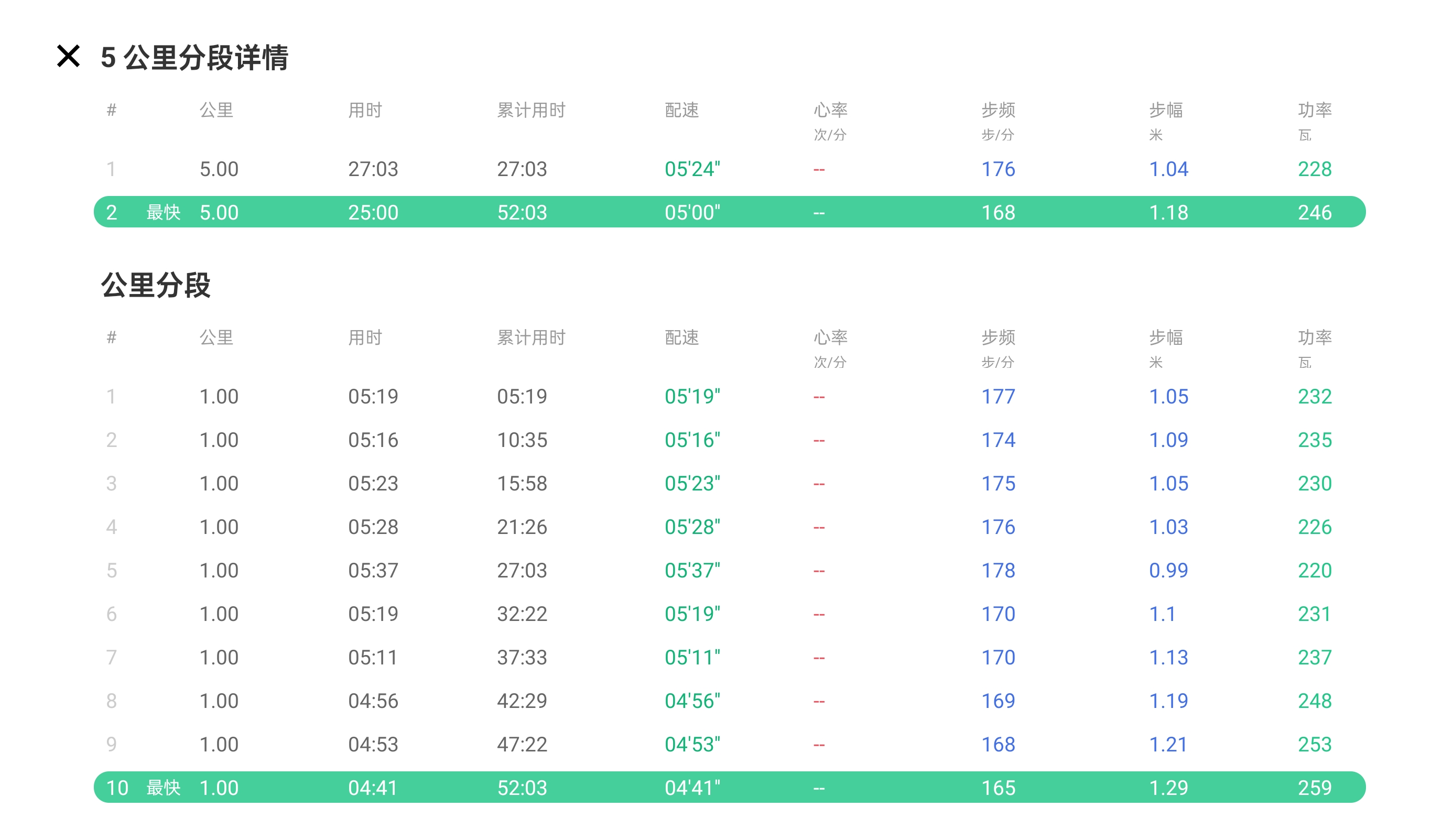This screenshot has height=840, width=1453.
Task: Click the 步幅 header in 公里分段 table
Action: coord(1165,337)
